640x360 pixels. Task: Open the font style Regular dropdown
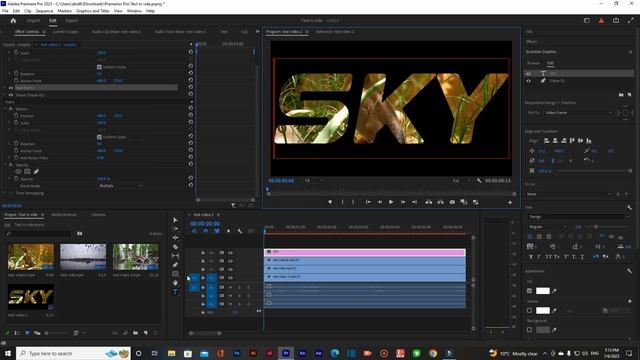pos(548,227)
